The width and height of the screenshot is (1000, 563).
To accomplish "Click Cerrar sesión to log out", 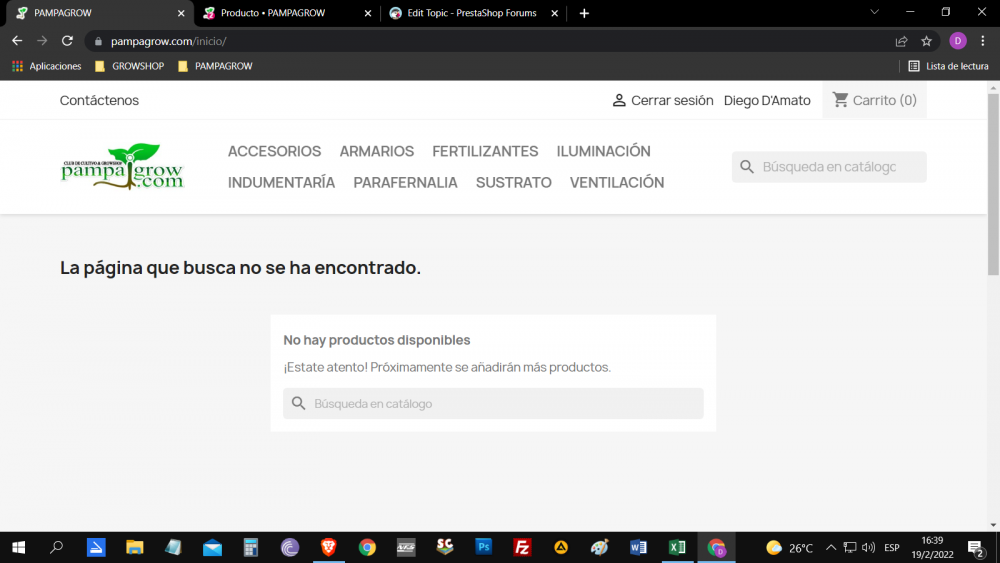I will [663, 100].
